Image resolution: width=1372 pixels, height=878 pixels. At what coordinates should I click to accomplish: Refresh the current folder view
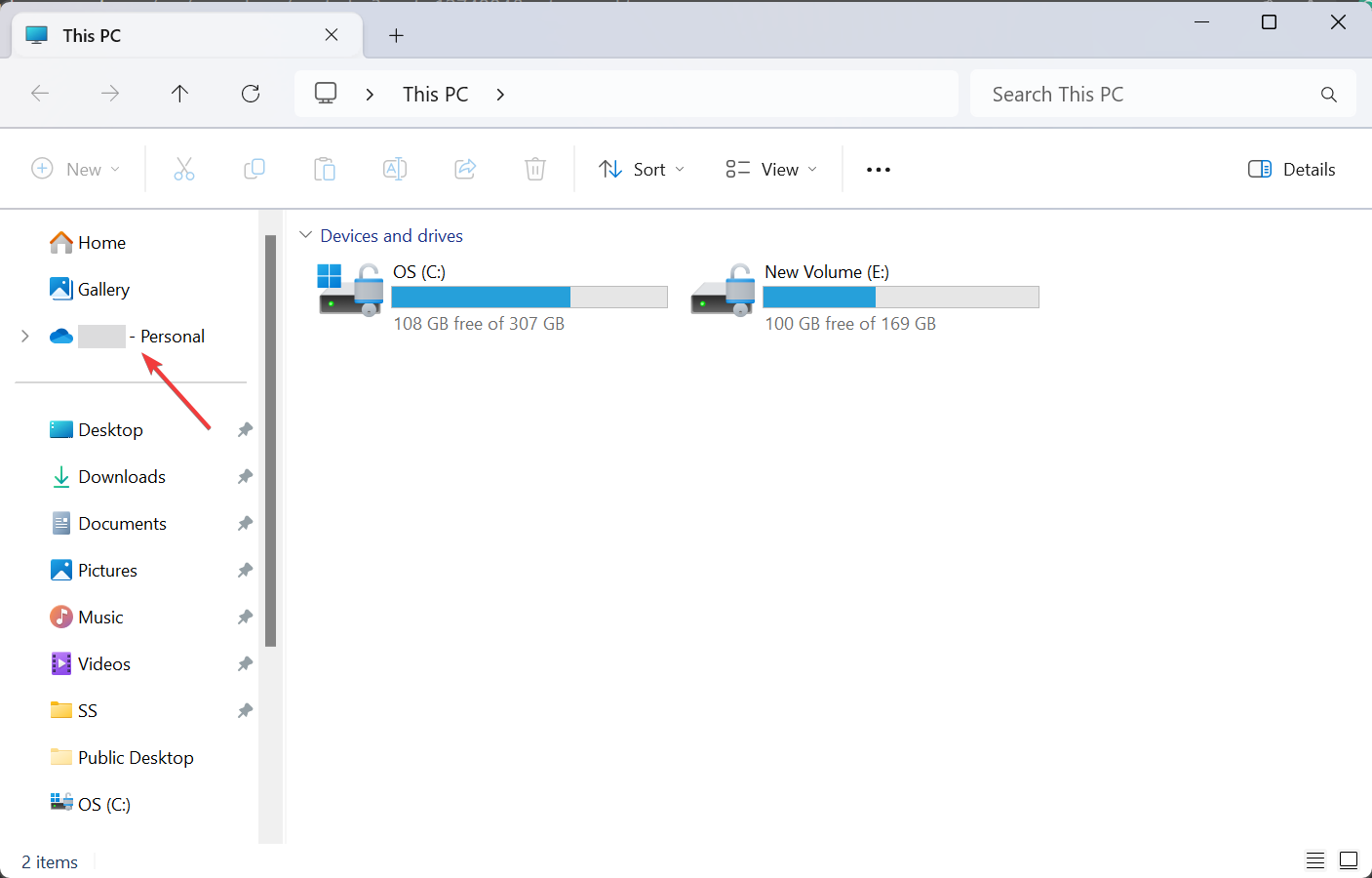click(251, 93)
